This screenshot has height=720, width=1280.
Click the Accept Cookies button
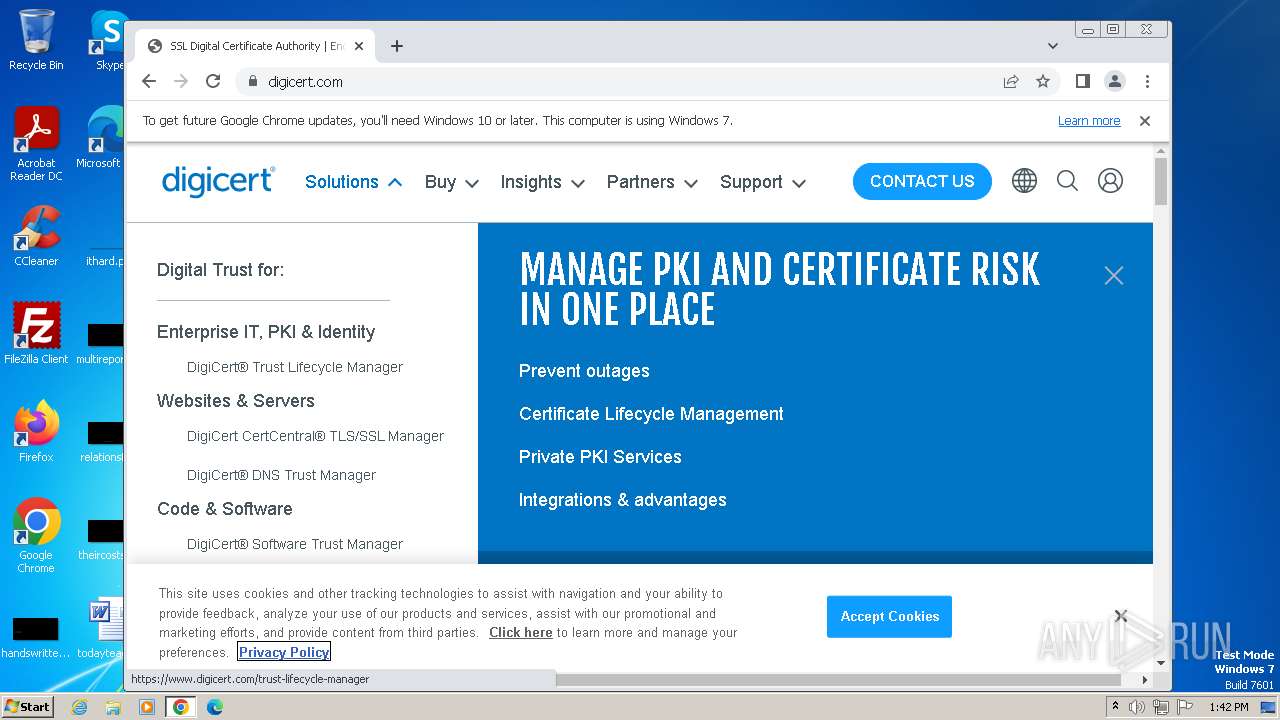point(889,616)
